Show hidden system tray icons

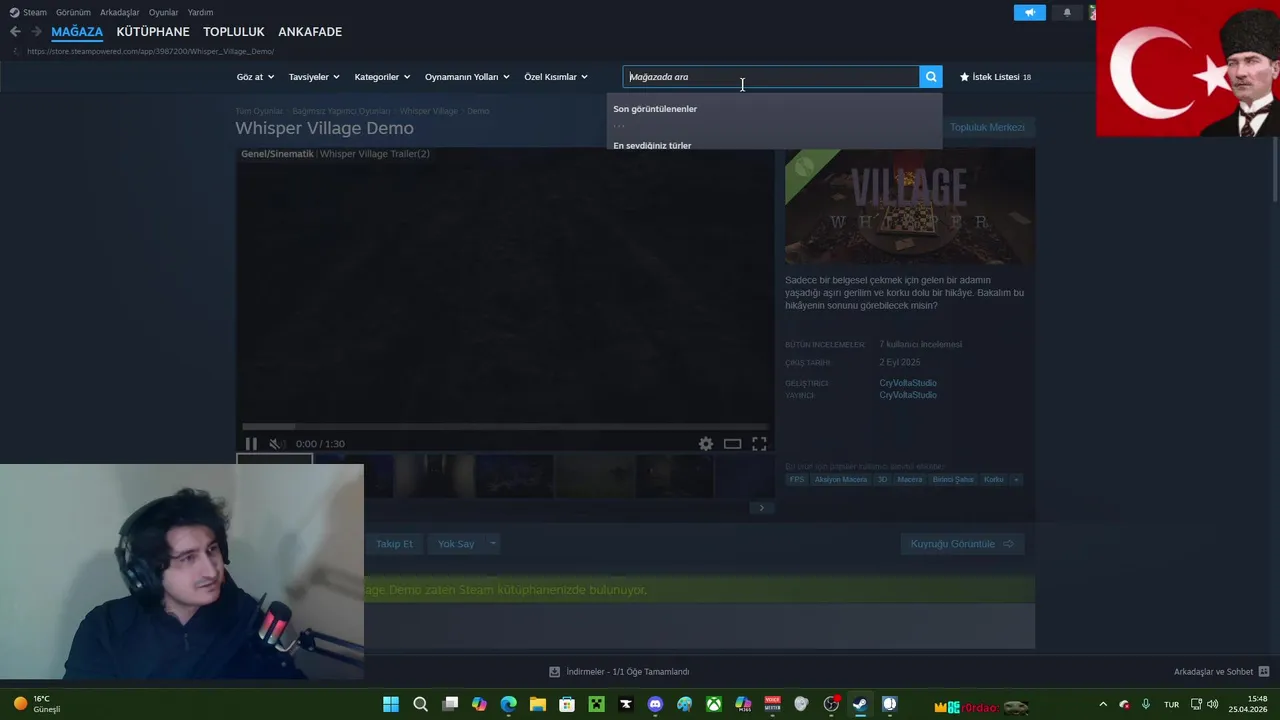click(x=1103, y=705)
